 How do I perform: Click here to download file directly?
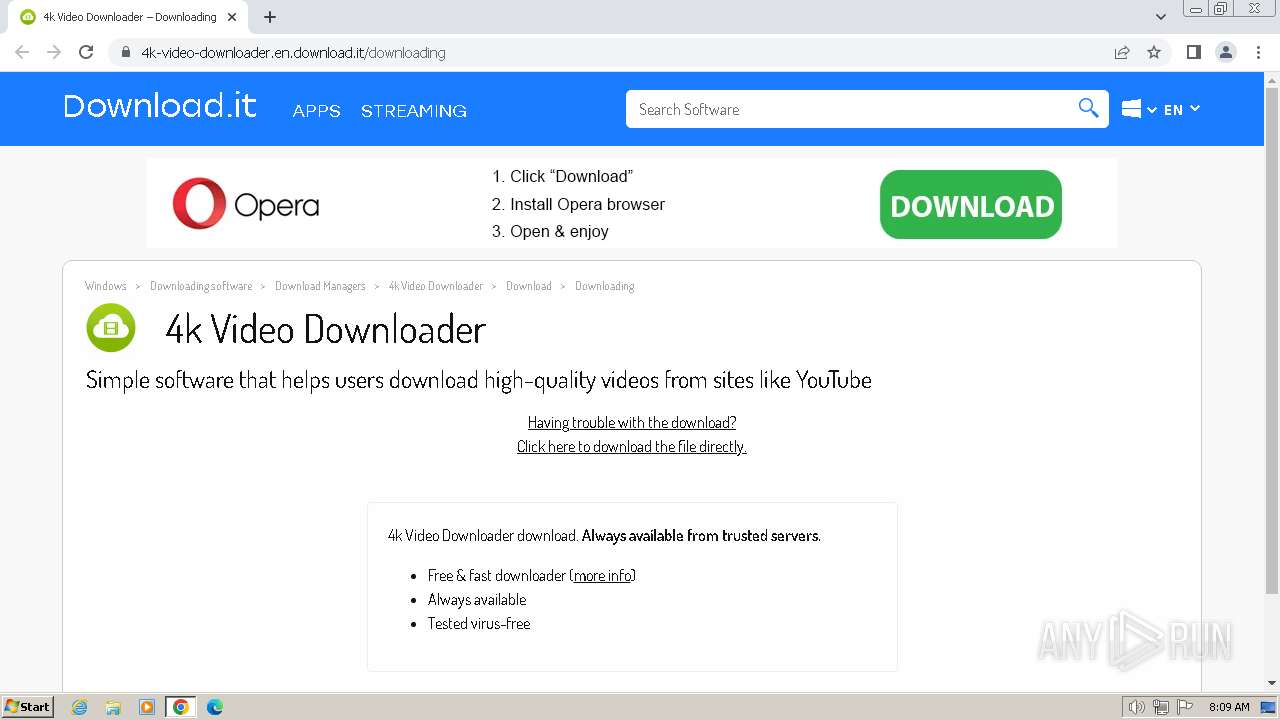pos(632,446)
